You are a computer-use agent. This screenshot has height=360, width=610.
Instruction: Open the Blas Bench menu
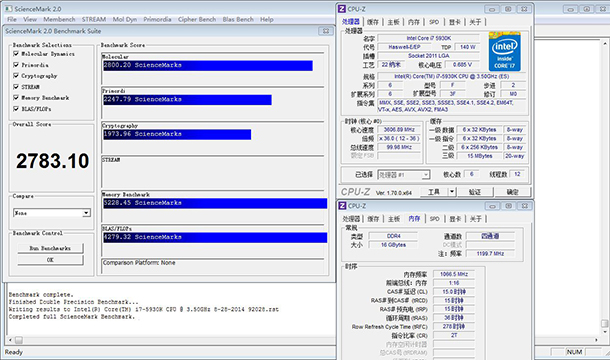tap(238, 19)
